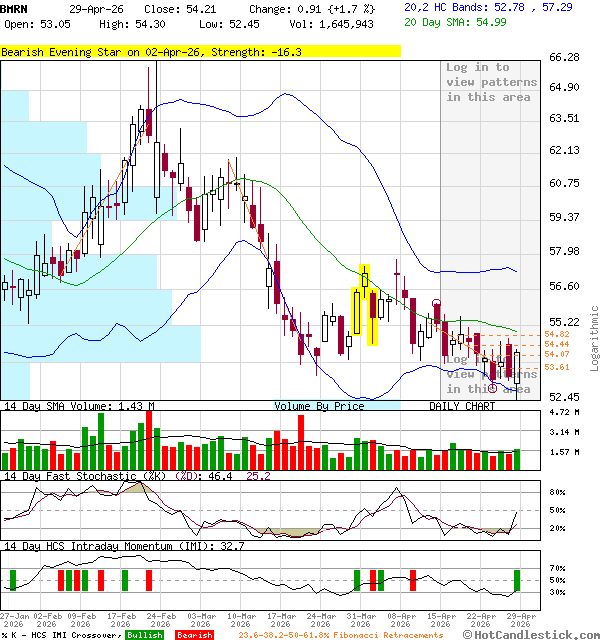The width and height of the screenshot is (600, 640).
Task: Click the 53.61 Fibonacci retracement level
Action: point(557,368)
